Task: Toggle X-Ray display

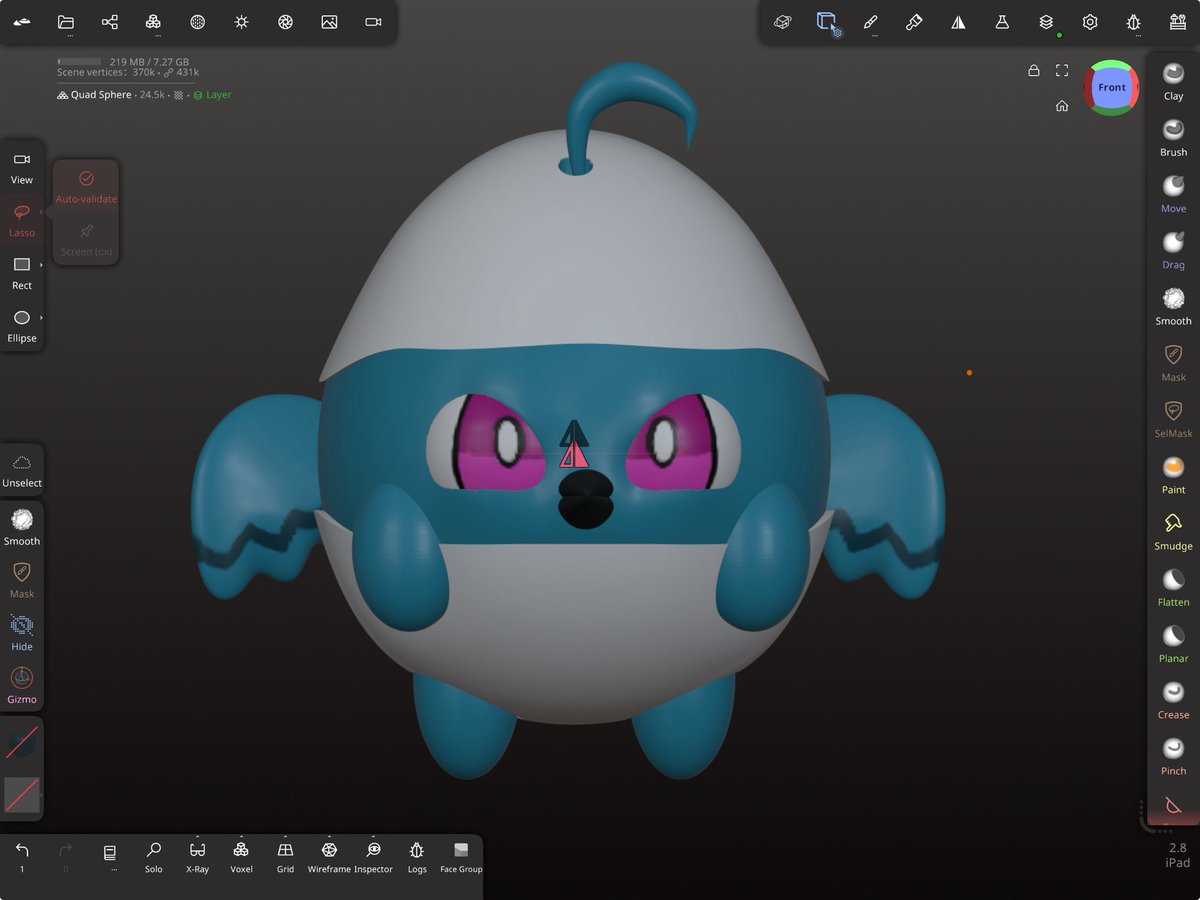Action: [x=197, y=857]
